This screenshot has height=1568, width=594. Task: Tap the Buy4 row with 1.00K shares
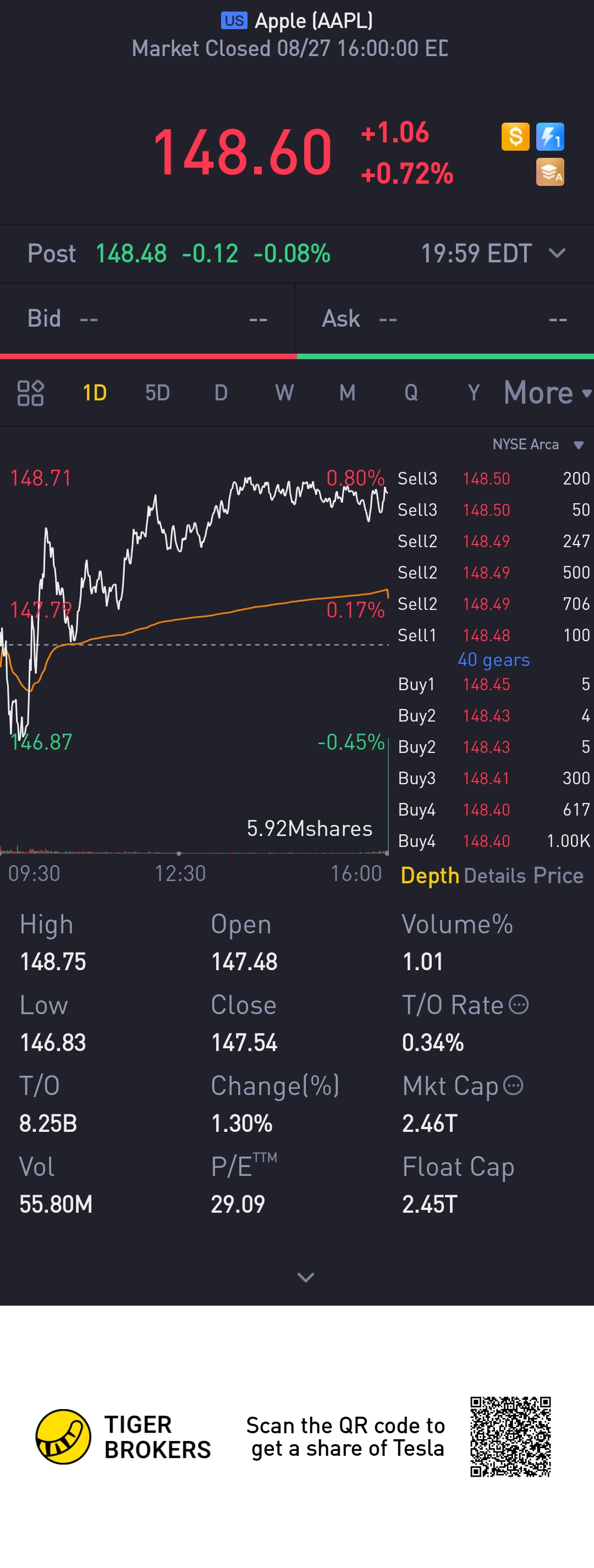493,841
